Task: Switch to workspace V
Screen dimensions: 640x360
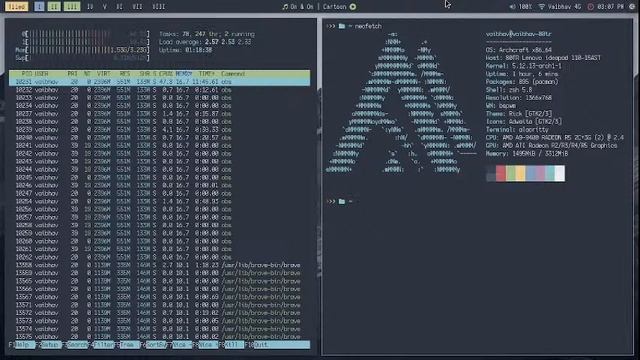Action: [104, 7]
